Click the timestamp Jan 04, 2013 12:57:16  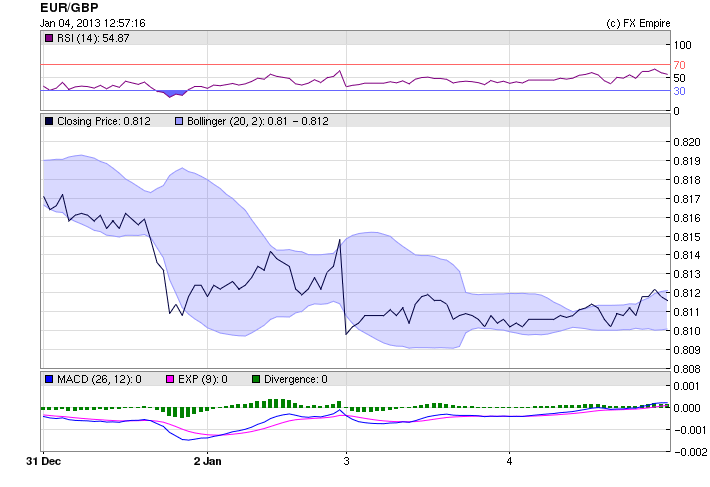92,23
